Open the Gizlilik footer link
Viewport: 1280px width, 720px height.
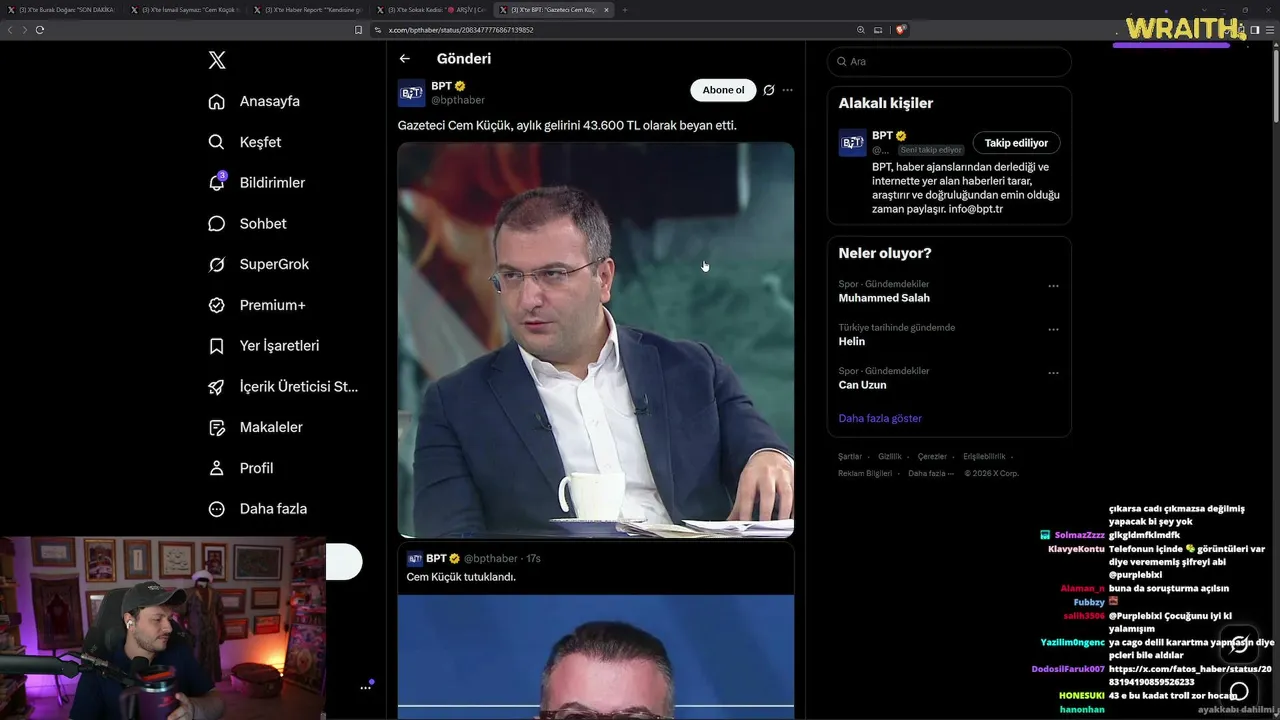tap(890, 457)
